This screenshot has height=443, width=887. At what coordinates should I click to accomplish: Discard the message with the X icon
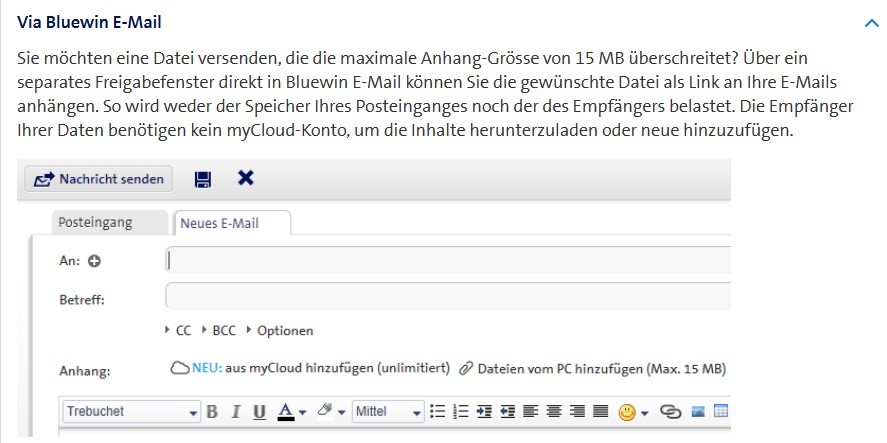point(245,178)
